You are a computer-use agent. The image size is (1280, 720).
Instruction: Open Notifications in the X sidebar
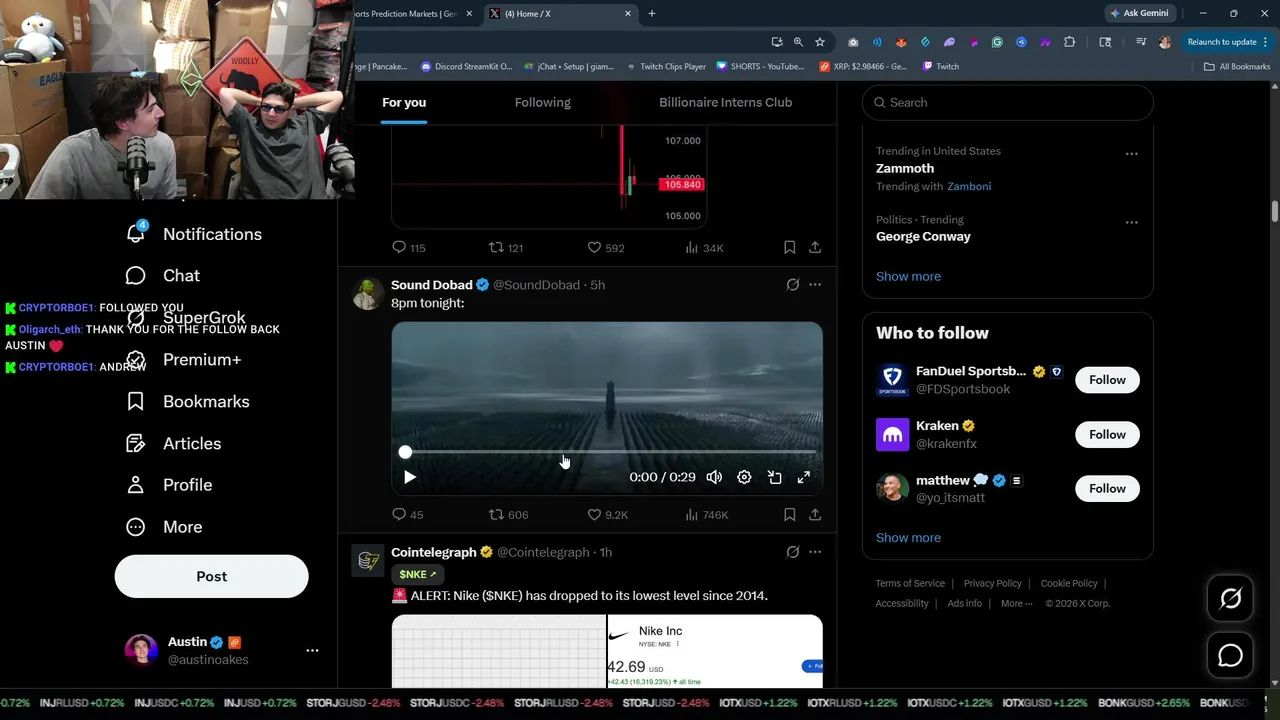(193, 234)
